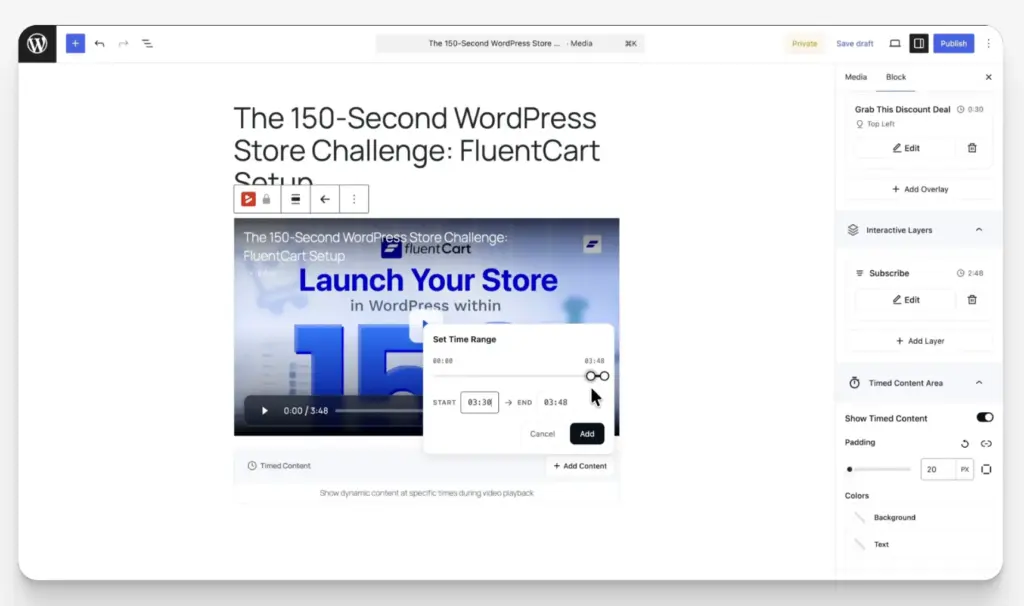The height and width of the screenshot is (606, 1024).
Task: Click the START time input field
Action: 479,402
